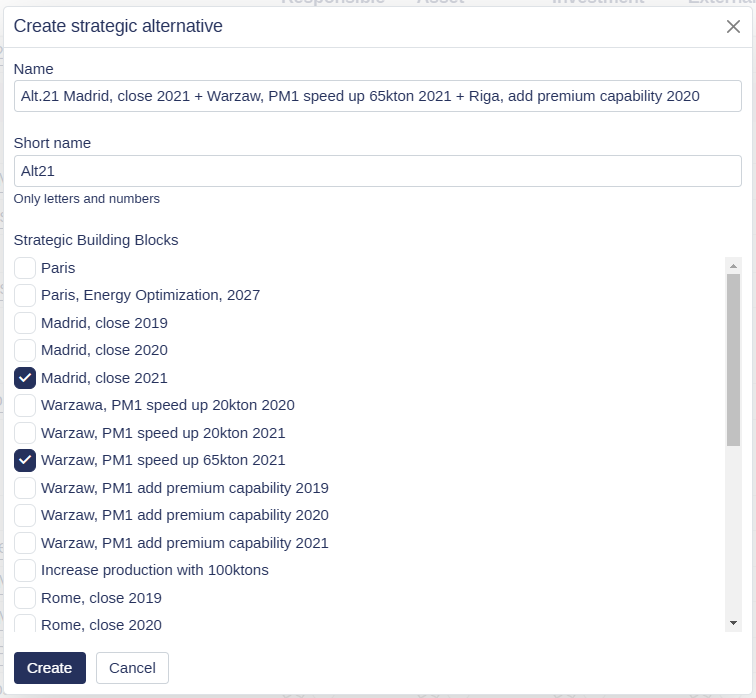Close the Create strategic alternative dialog
This screenshot has width=756, height=698.
point(733,27)
